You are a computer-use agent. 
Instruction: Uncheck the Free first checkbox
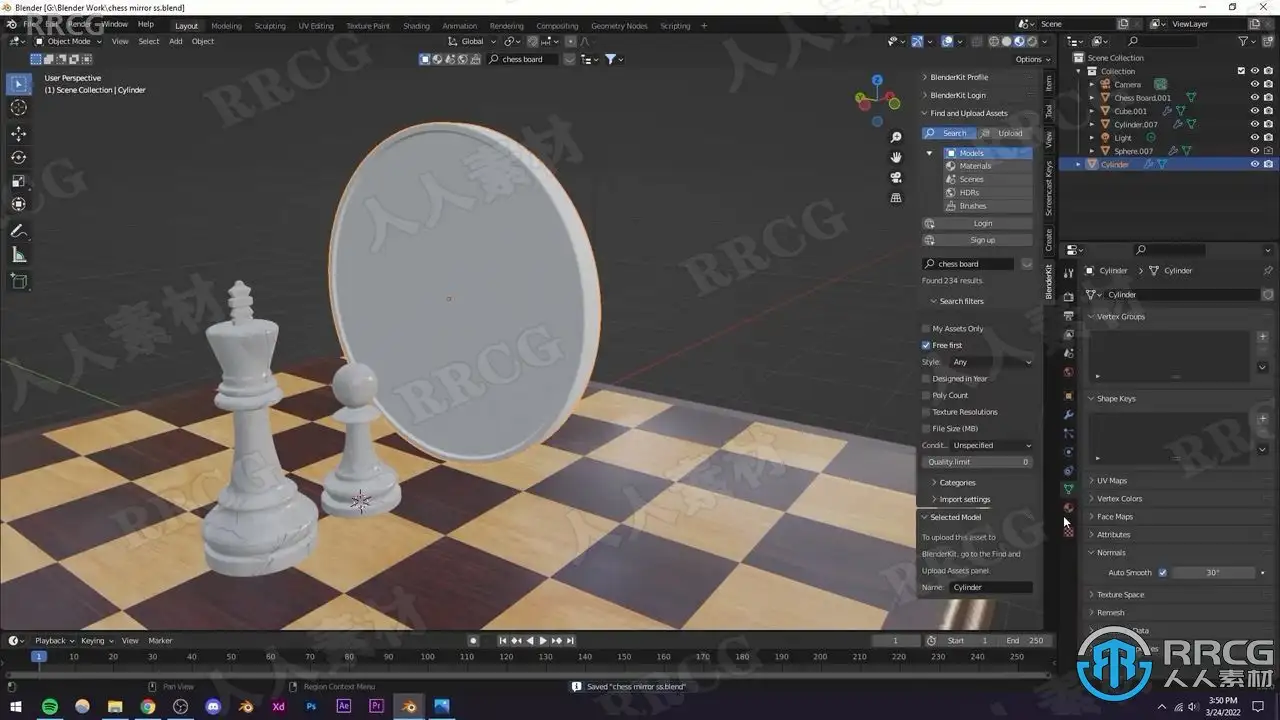(926, 345)
